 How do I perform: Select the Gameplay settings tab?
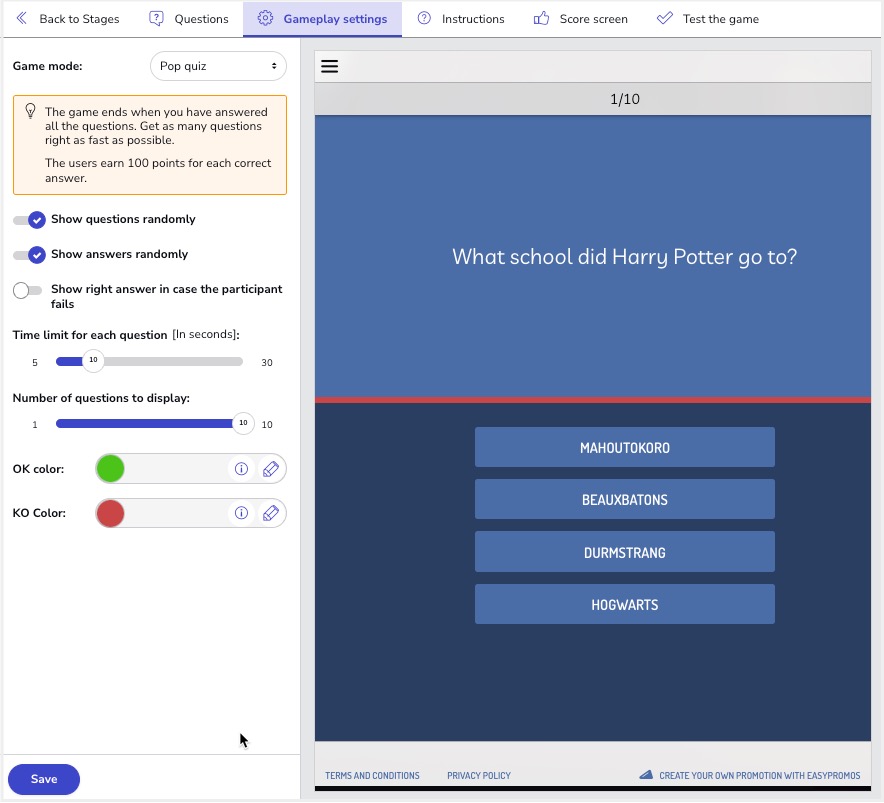point(322,19)
